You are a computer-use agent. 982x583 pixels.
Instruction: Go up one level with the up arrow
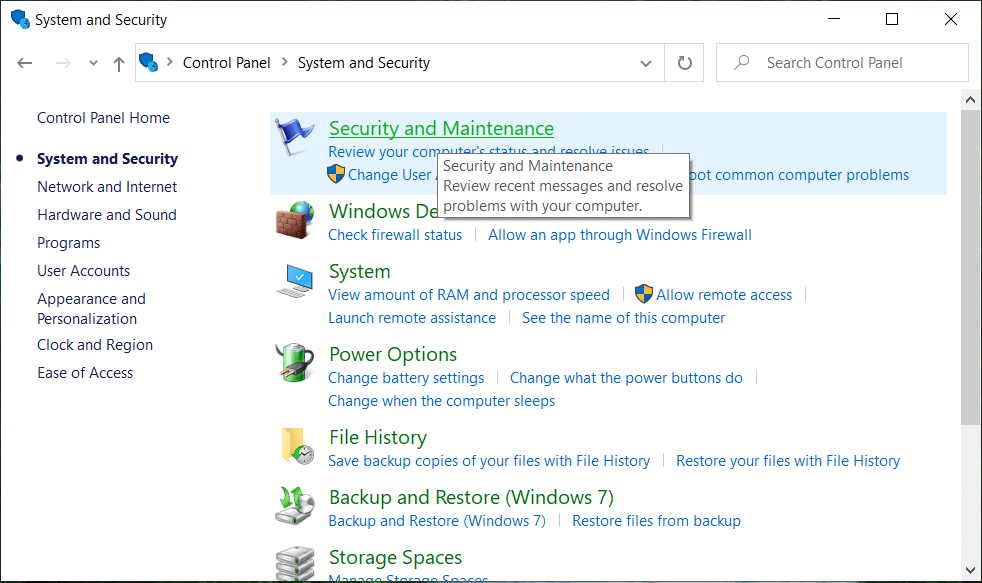click(119, 63)
